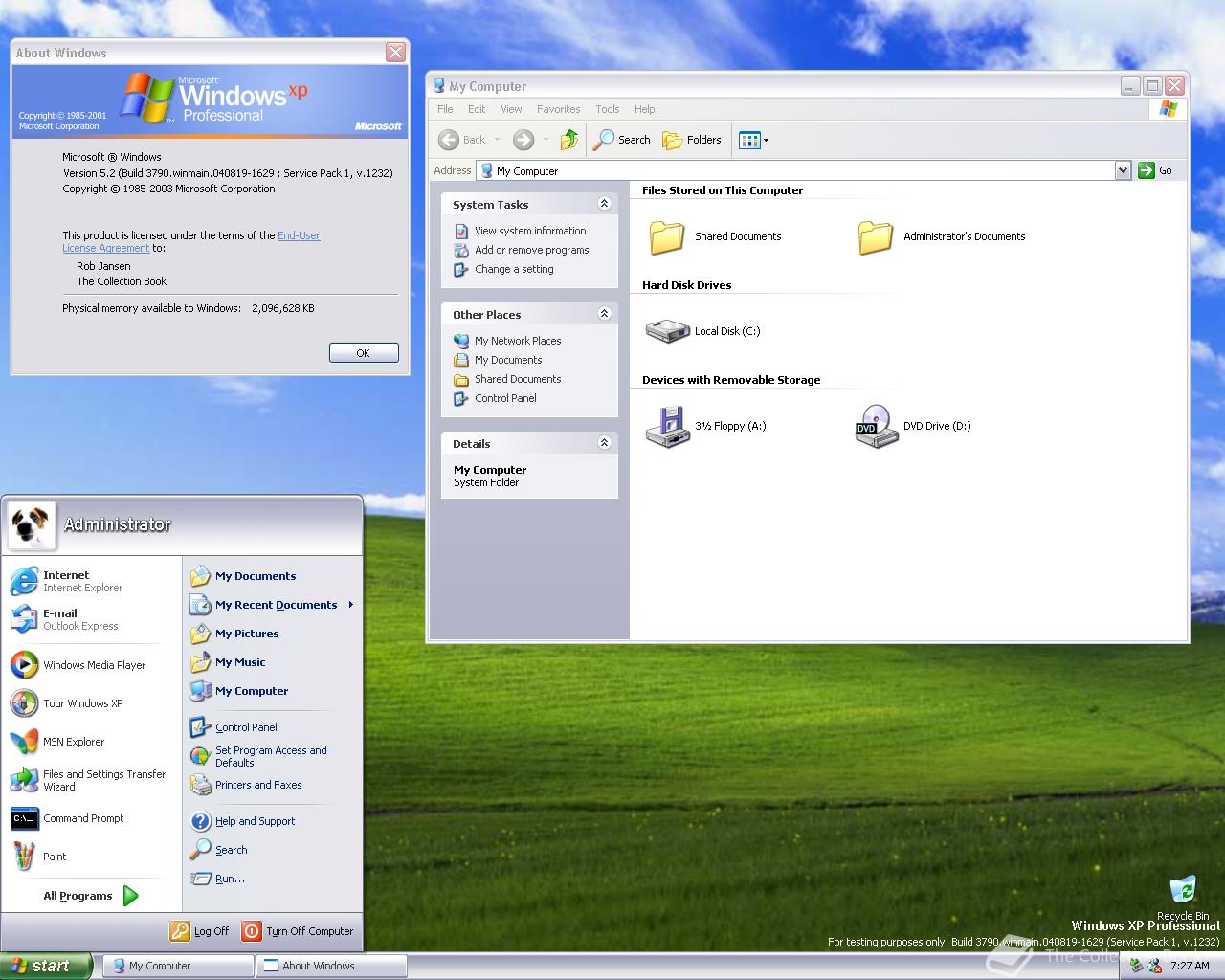Open Tour Windows XP
1225x980 pixels.
pyautogui.click(x=89, y=703)
